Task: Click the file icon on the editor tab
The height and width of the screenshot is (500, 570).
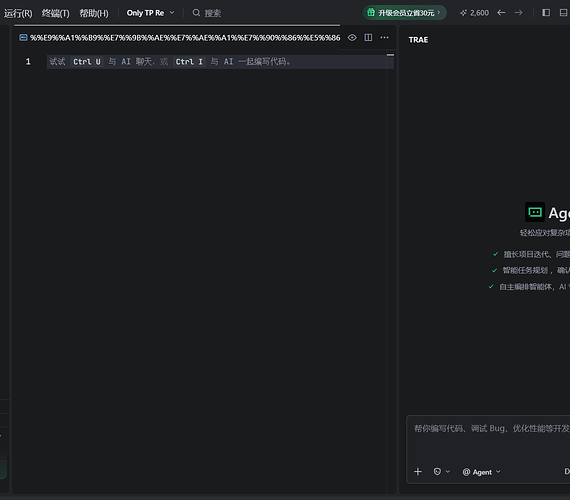Action: pyautogui.click(x=23, y=37)
